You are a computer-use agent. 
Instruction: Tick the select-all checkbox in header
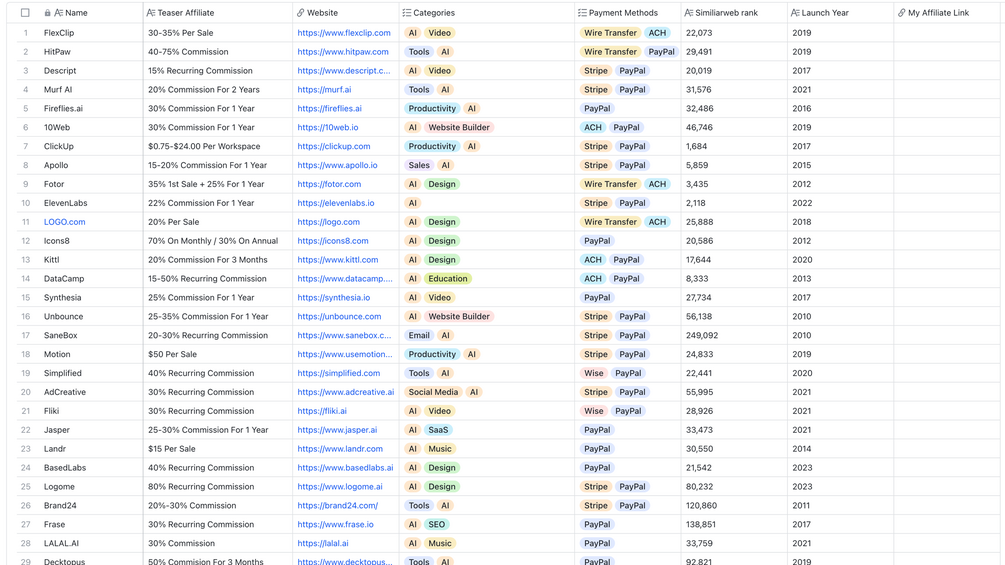click(x=25, y=13)
